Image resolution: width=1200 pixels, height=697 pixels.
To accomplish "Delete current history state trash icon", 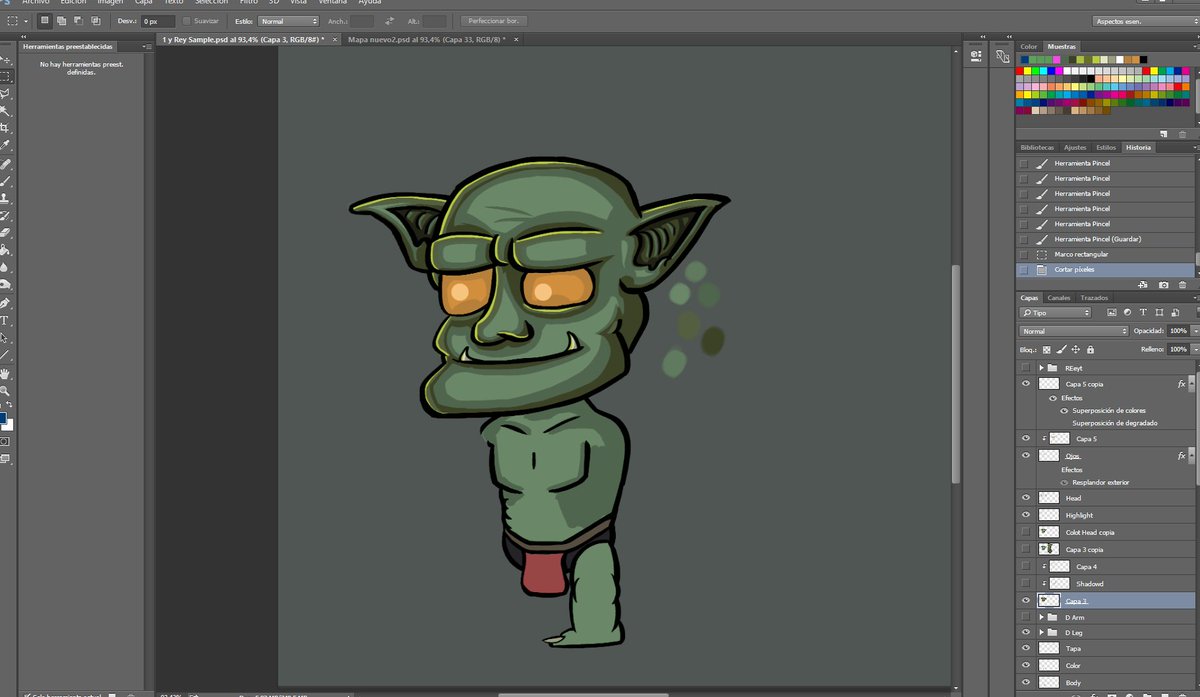I will [1183, 285].
